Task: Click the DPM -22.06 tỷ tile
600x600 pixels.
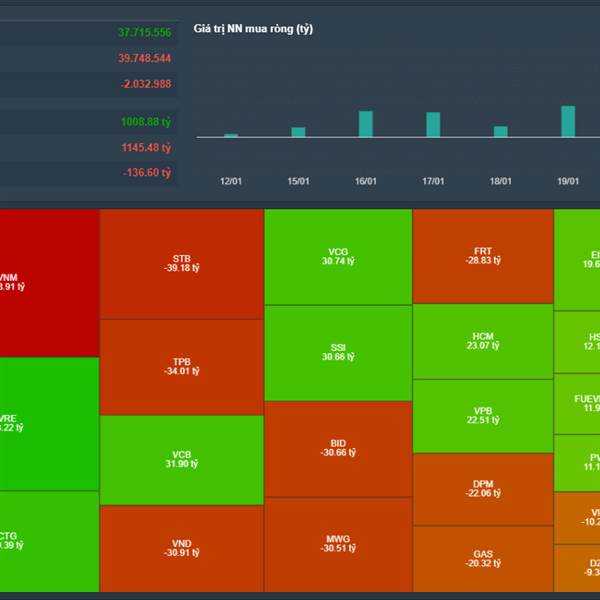Action: (x=483, y=489)
